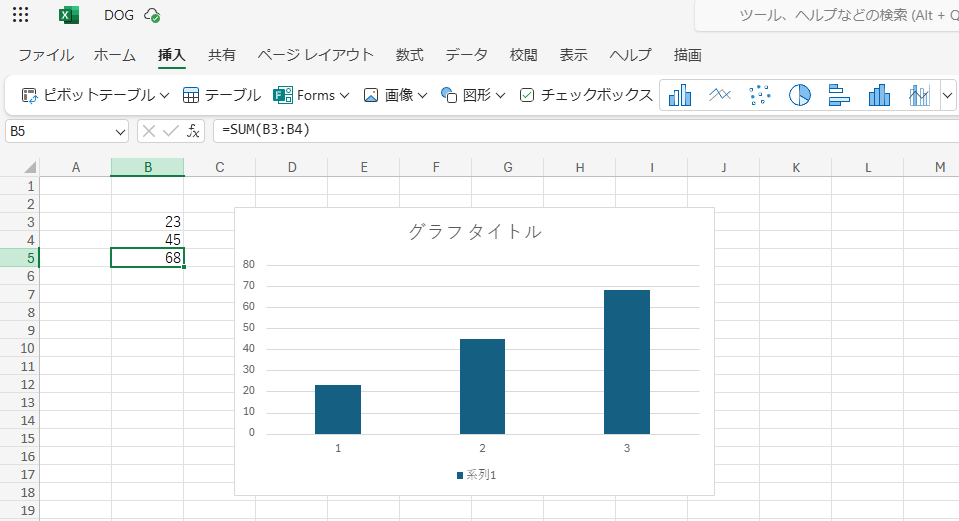Insert a horizontal bar chart from gallery

pos(839,95)
